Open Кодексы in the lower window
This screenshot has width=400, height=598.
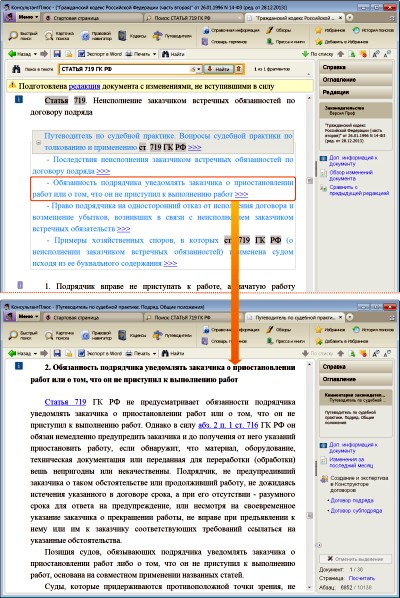[x=132, y=335]
